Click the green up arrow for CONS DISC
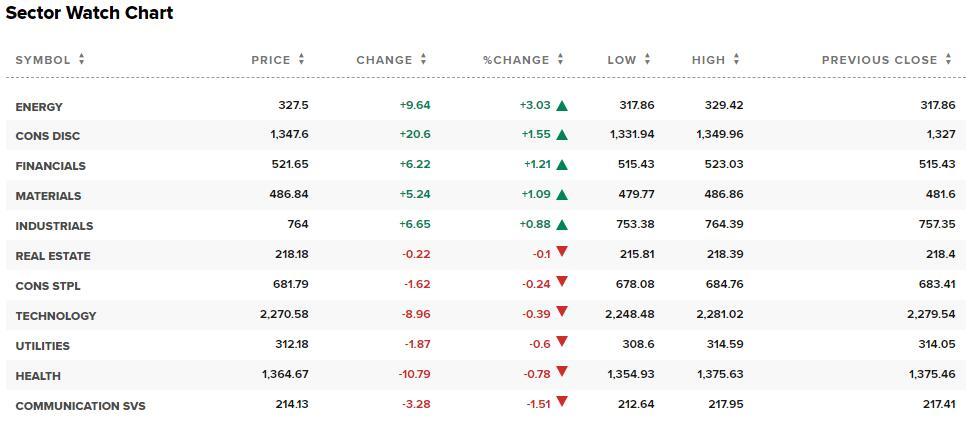This screenshot has width=970, height=427. pos(562,135)
